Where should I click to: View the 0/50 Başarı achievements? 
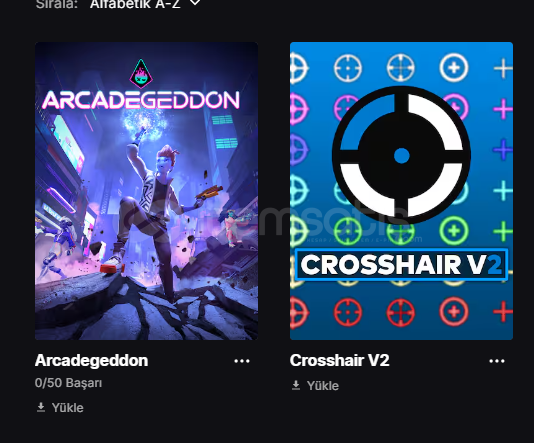click(x=68, y=383)
